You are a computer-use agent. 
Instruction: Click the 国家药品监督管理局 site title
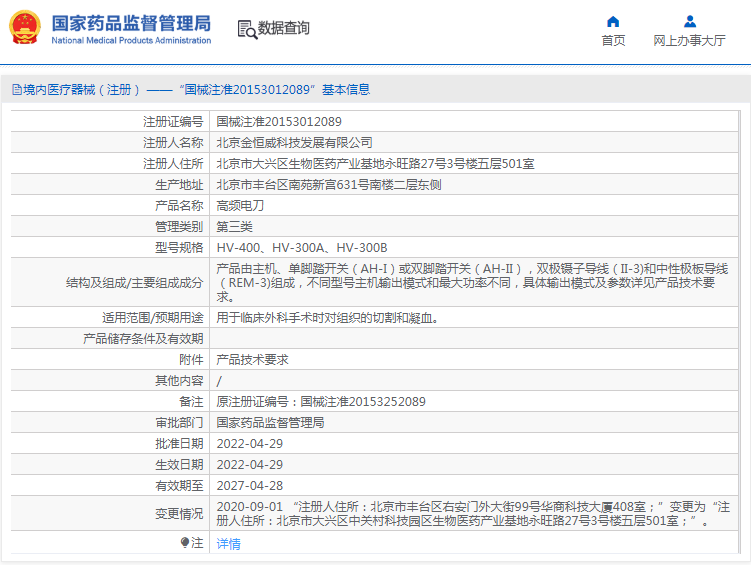pos(131,23)
